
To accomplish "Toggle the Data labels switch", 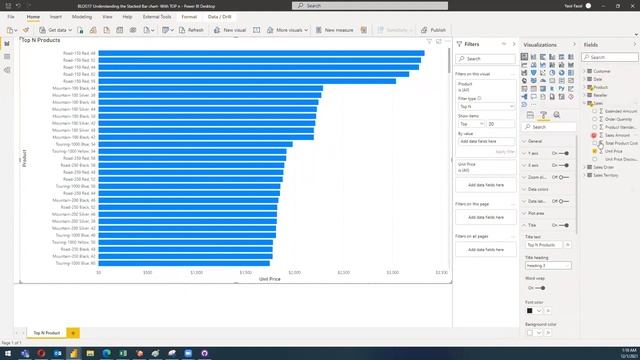I will [x=564, y=201].
